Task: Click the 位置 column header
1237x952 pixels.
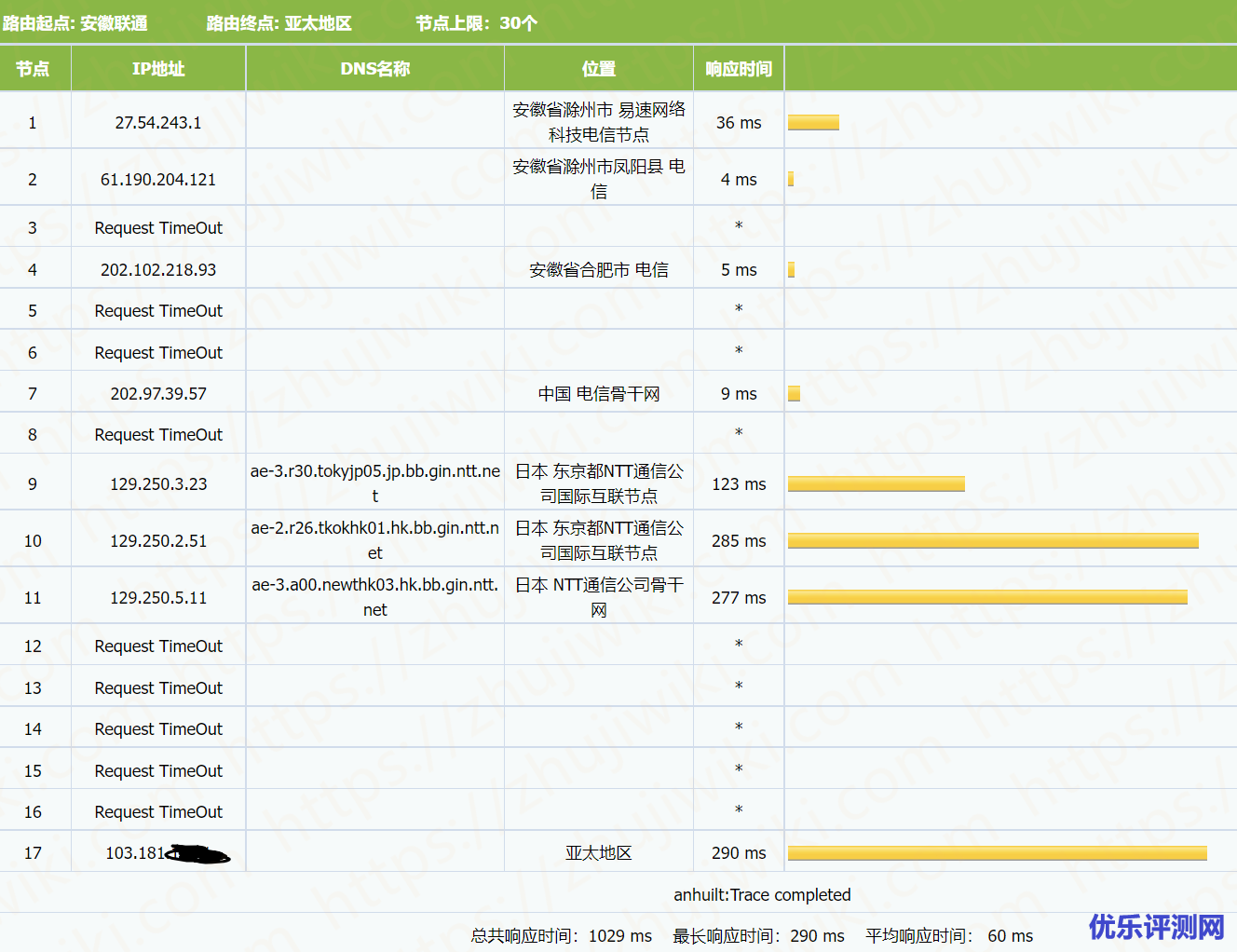Action: (x=598, y=69)
